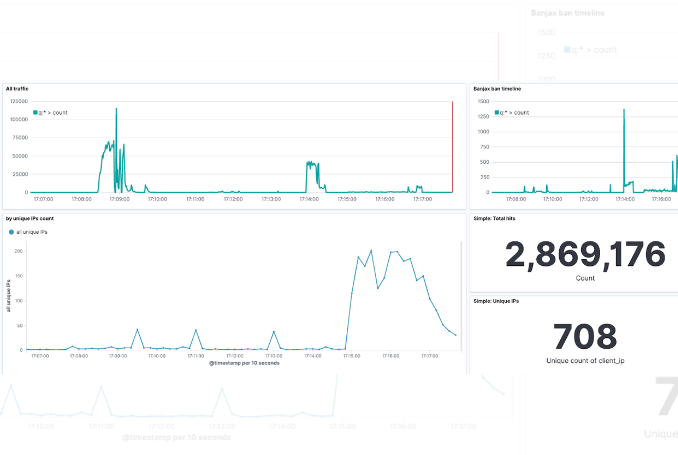Select the All traffic panel title
The image size is (678, 455).
(x=17, y=89)
